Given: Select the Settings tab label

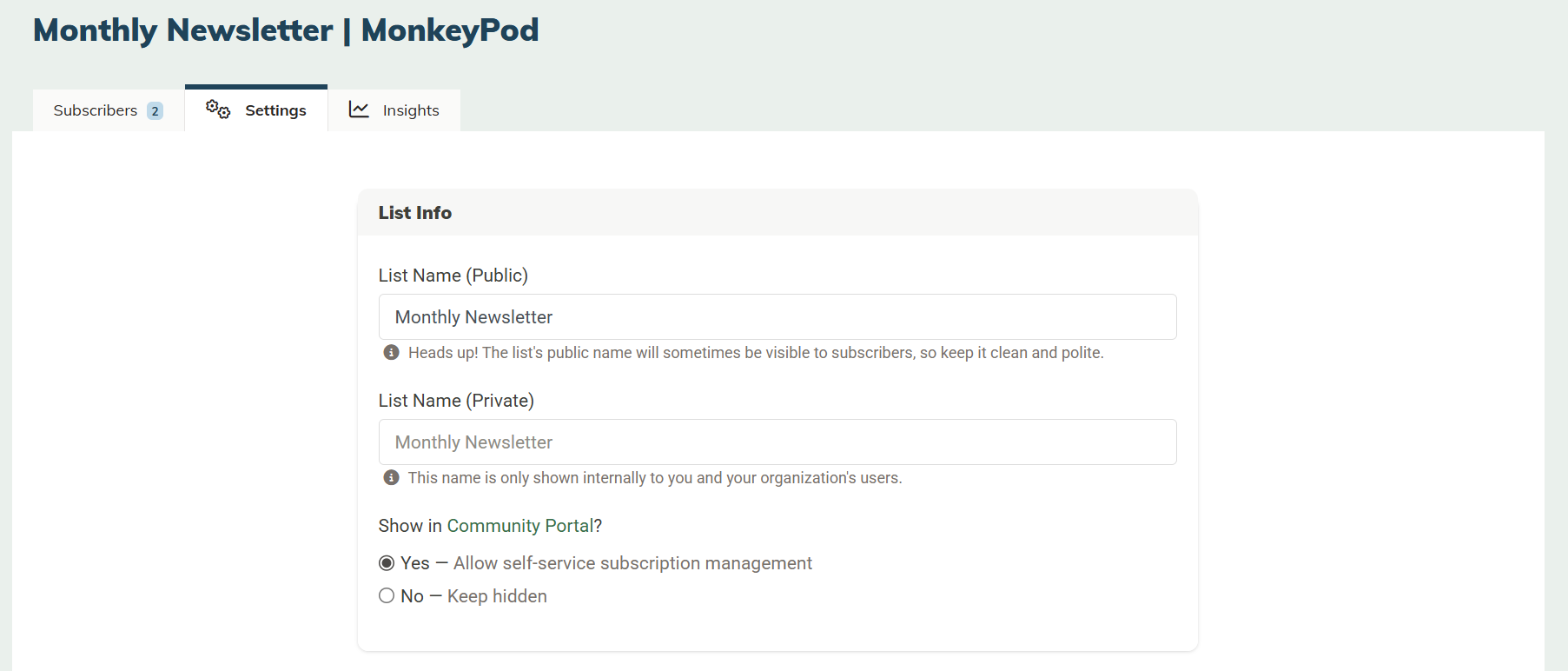Looking at the screenshot, I should point(275,110).
